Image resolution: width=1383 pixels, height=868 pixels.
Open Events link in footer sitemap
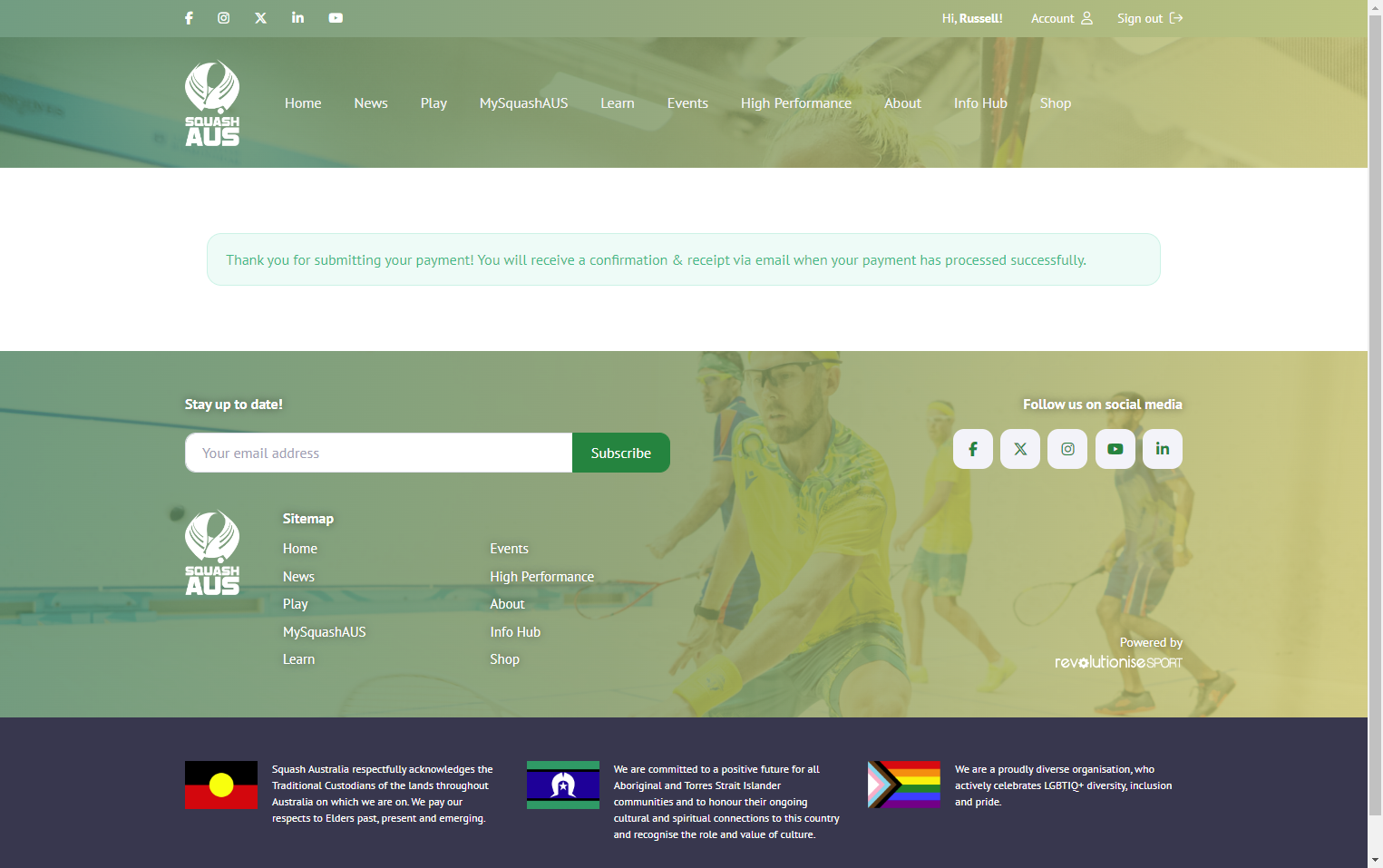coord(510,549)
